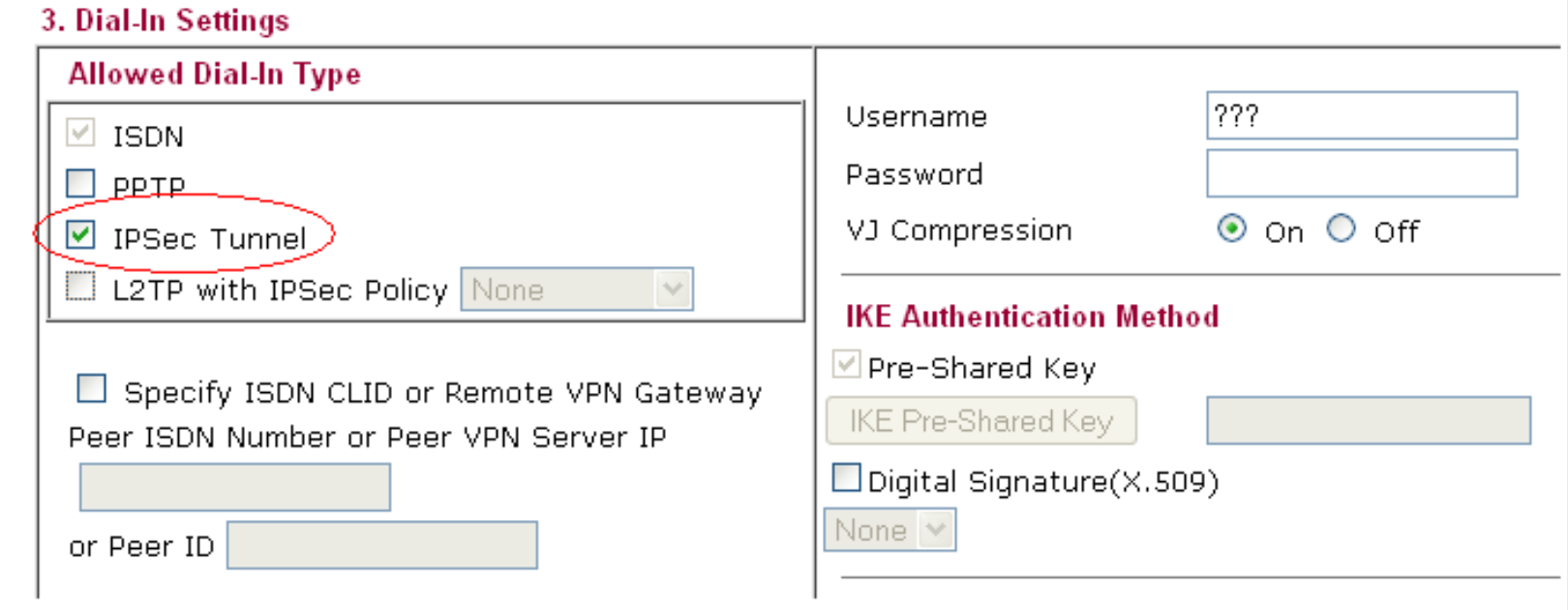Viewport: 1568px width, 610px height.
Task: Click into the Username field
Action: click(1362, 115)
